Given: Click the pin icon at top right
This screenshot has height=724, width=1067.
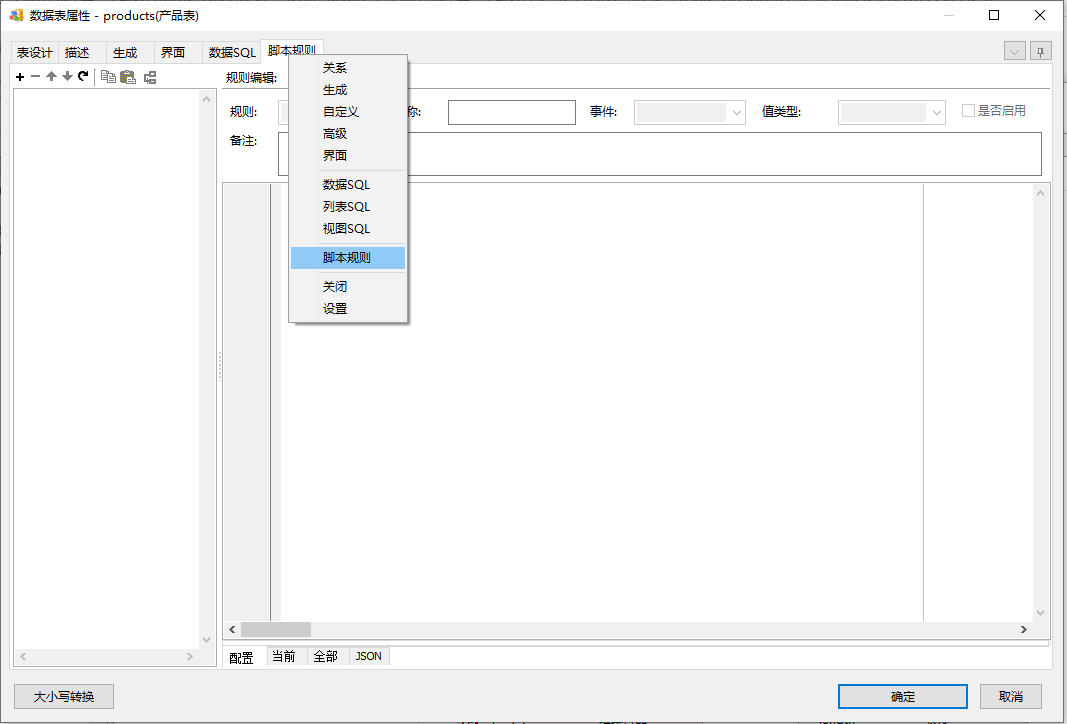Looking at the screenshot, I should pos(1041,52).
